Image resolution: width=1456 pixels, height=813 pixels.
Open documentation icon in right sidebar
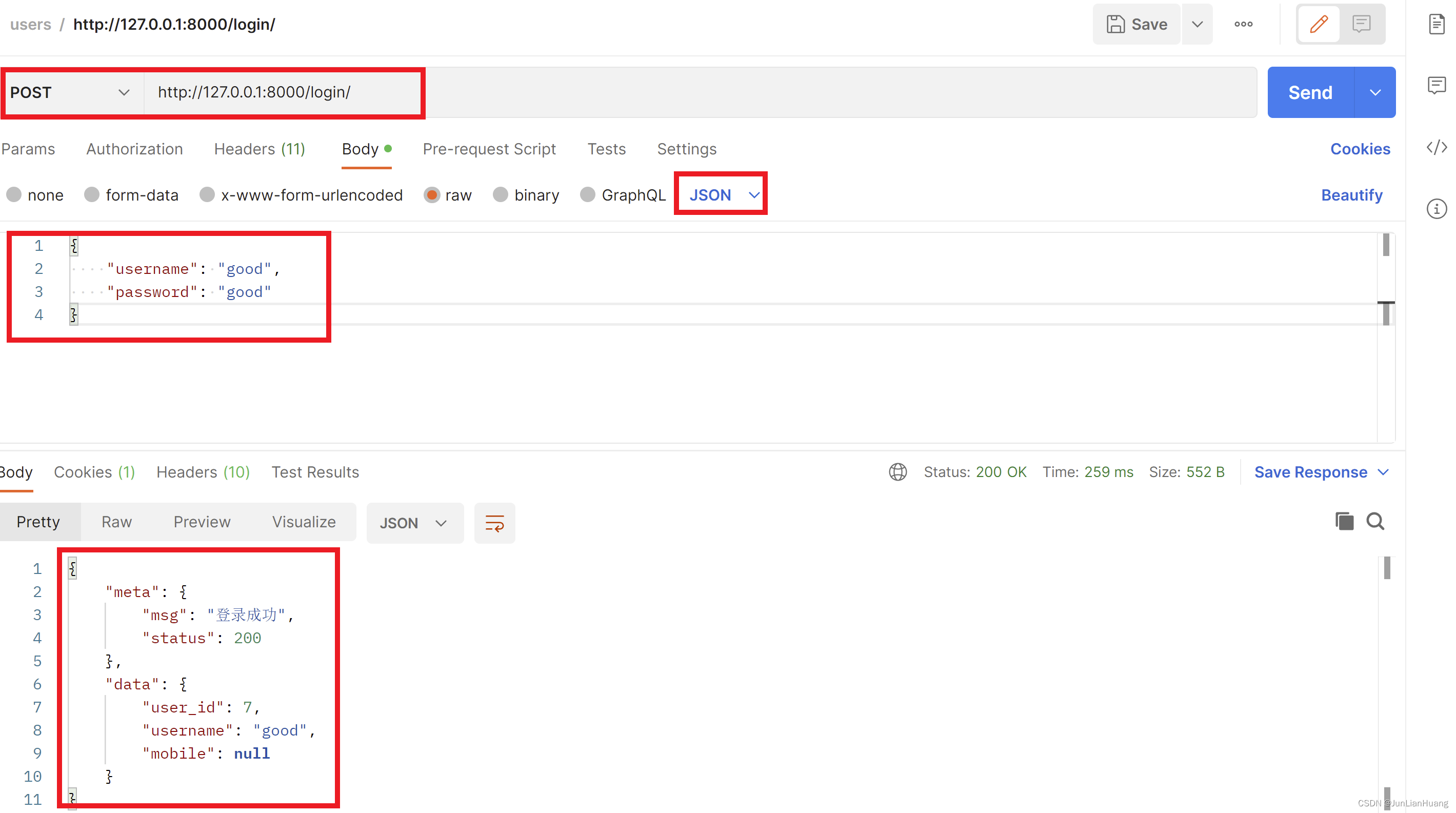(1436, 24)
